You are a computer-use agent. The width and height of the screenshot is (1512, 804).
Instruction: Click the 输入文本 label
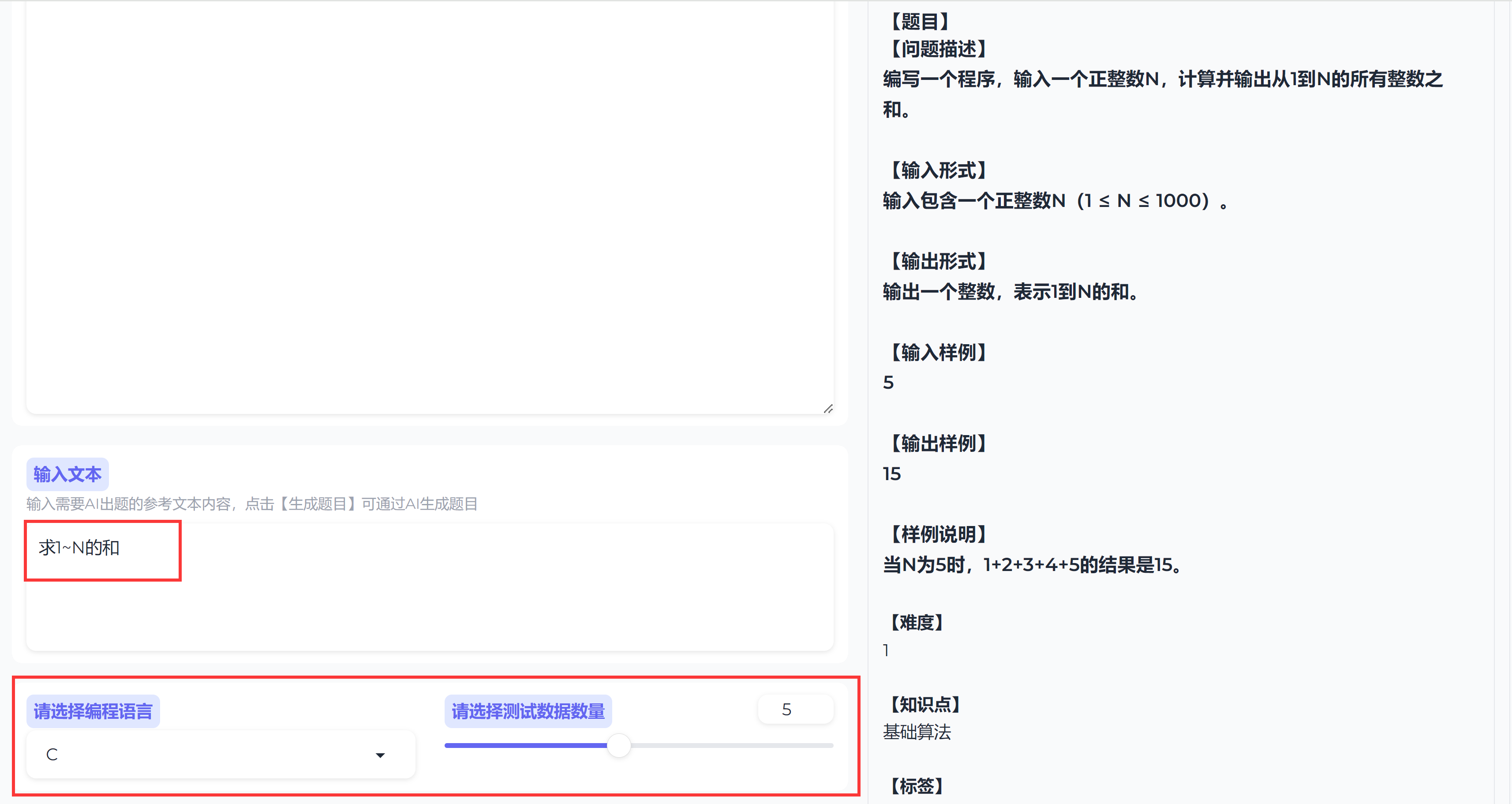coord(67,474)
